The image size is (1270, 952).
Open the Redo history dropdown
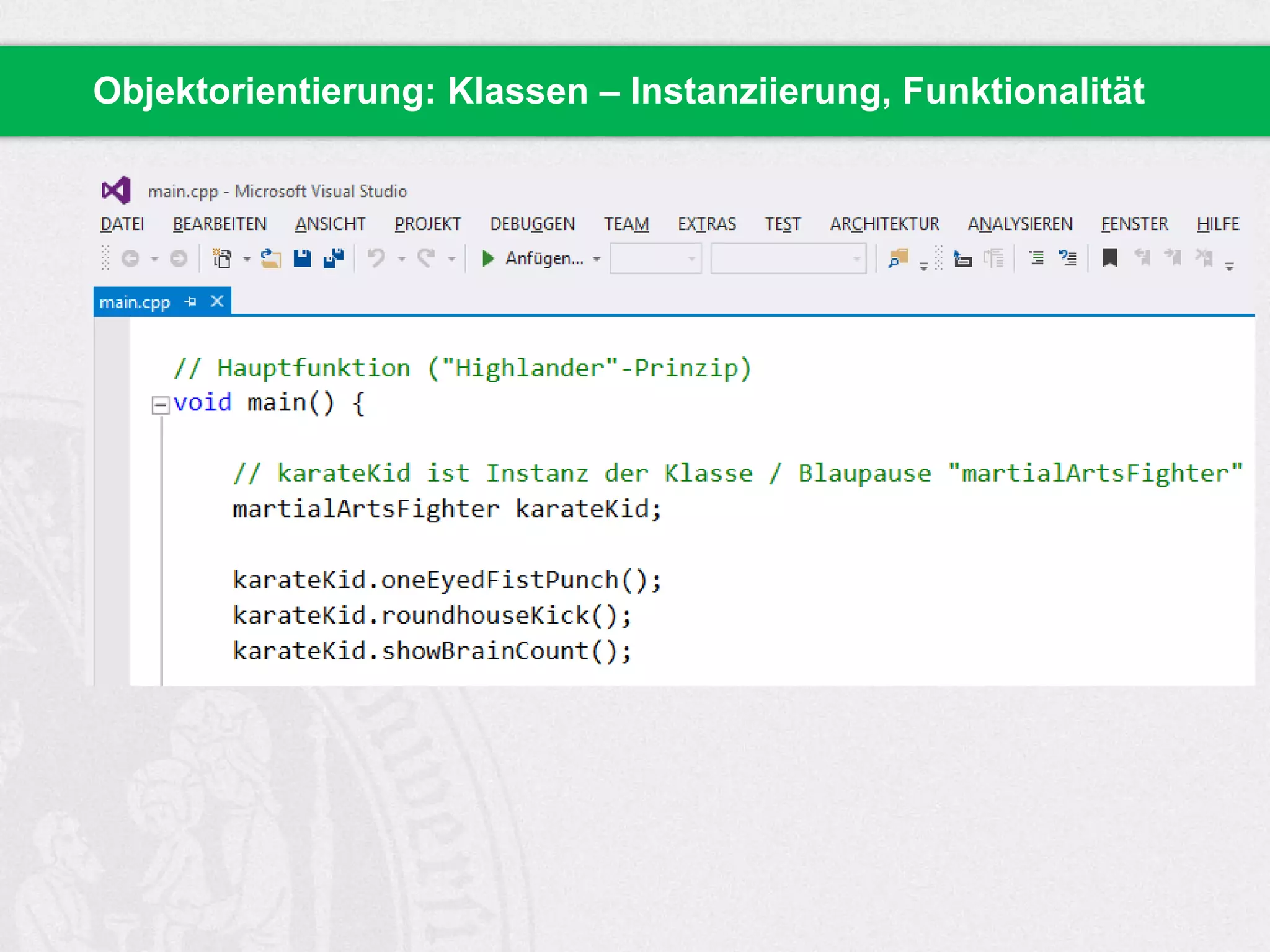click(x=451, y=259)
